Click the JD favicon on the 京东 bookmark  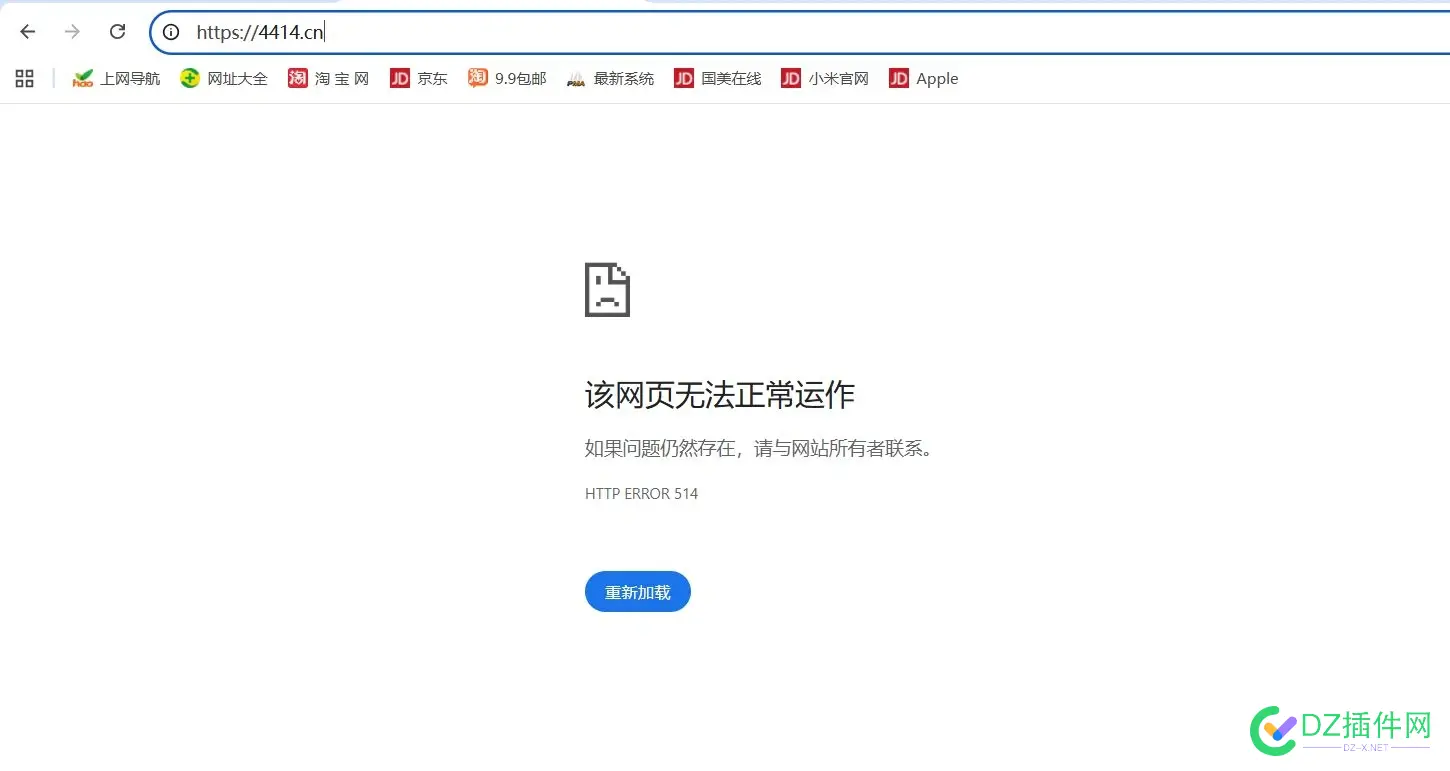tap(400, 78)
